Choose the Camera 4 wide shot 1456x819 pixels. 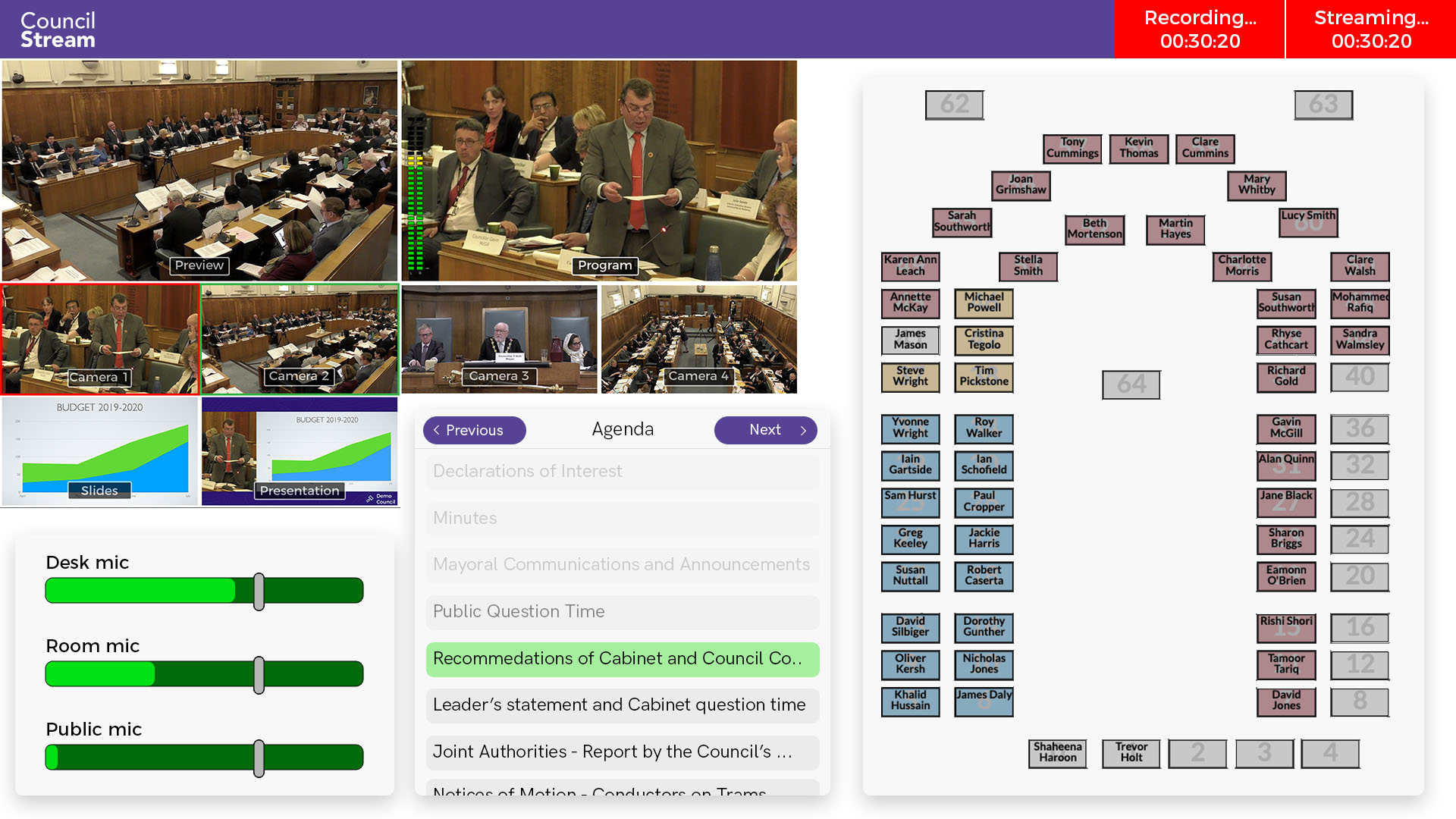(x=698, y=339)
